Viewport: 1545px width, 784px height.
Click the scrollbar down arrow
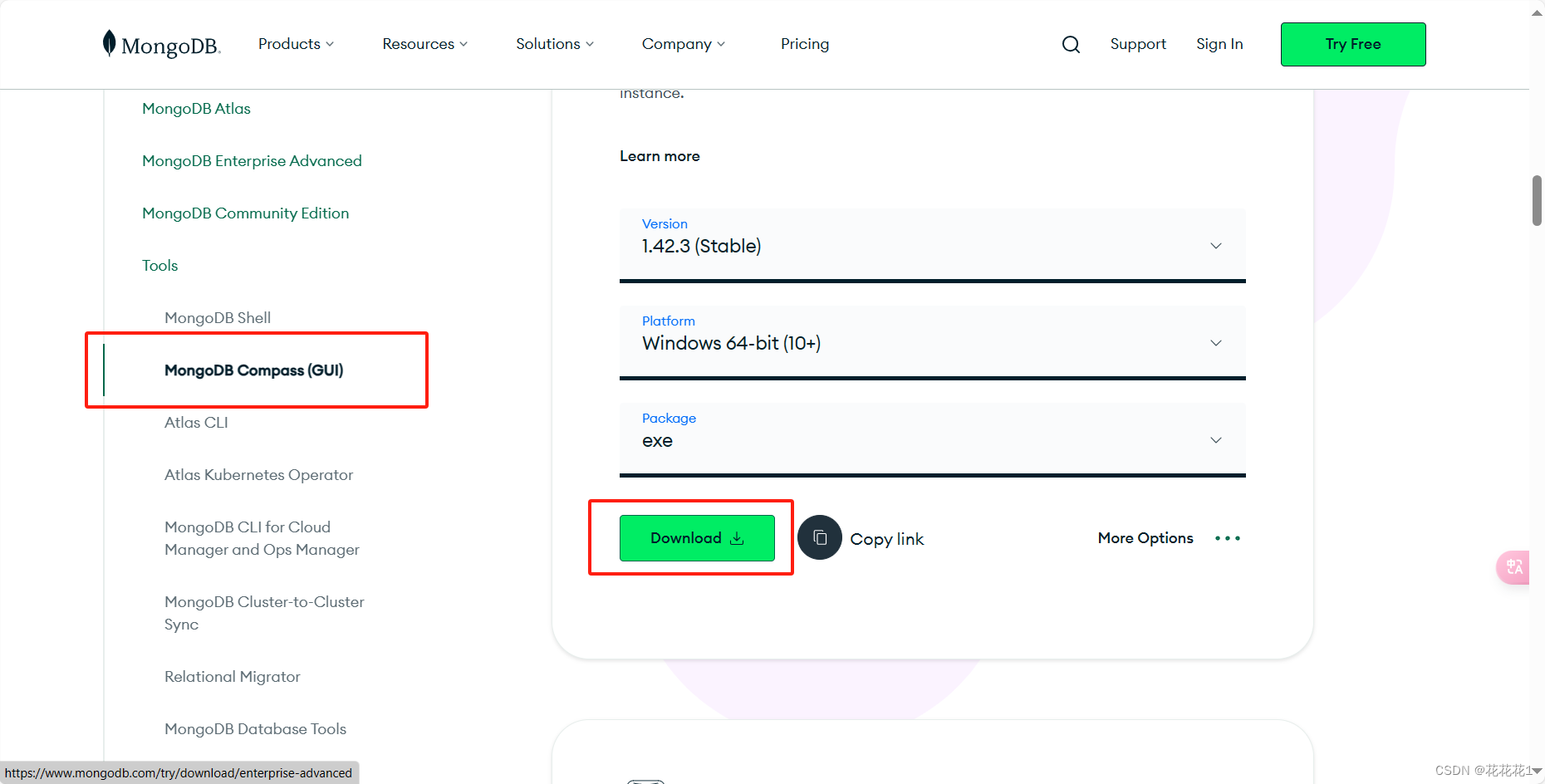pos(1537,771)
